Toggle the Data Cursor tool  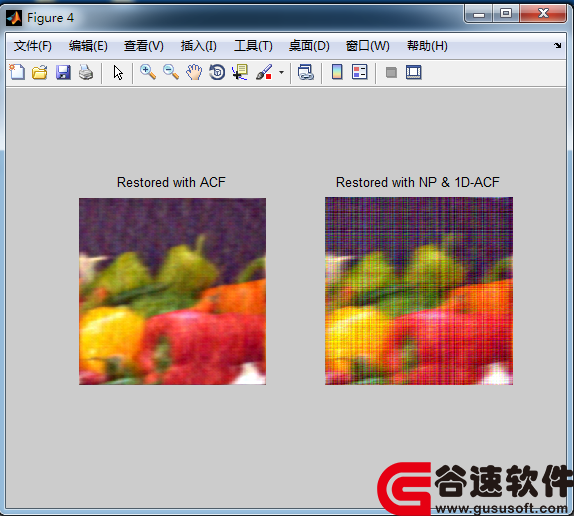[240, 72]
